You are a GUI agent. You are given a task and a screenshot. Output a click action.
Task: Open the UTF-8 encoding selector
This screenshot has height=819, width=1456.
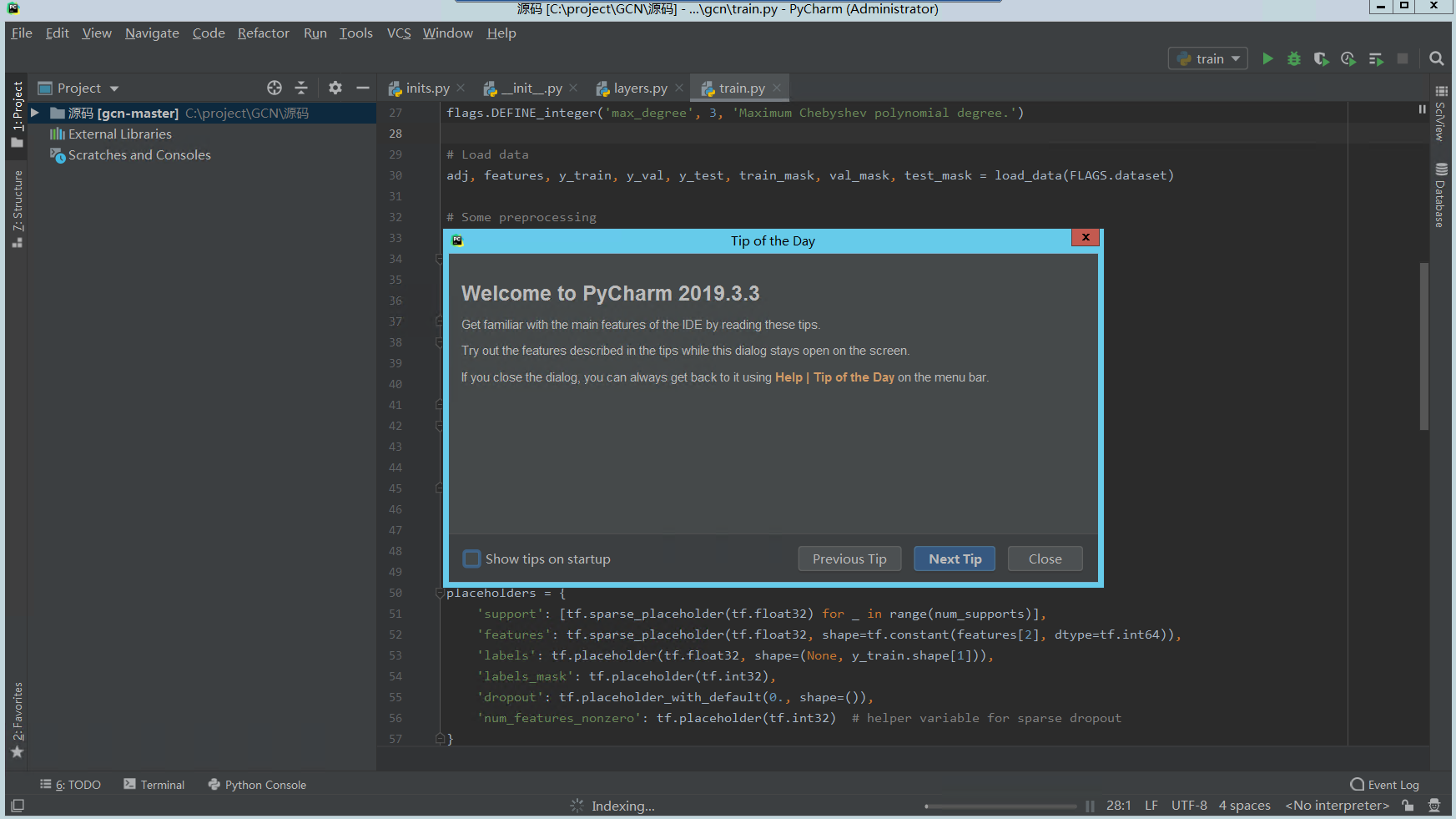coord(1189,806)
